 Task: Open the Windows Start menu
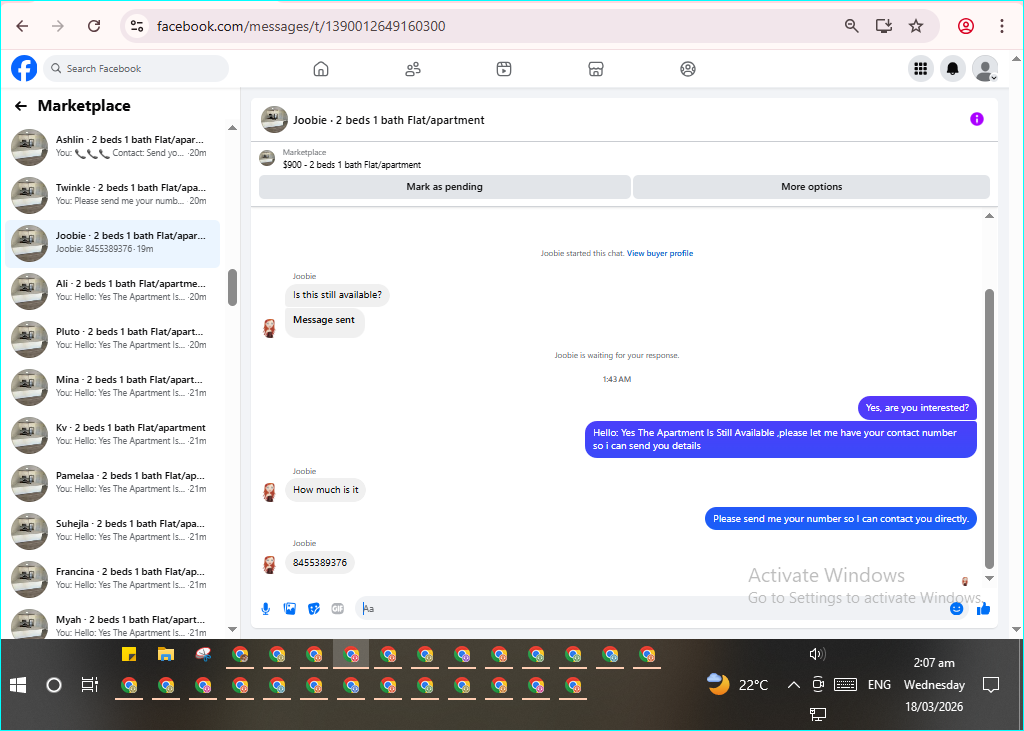(x=18, y=685)
